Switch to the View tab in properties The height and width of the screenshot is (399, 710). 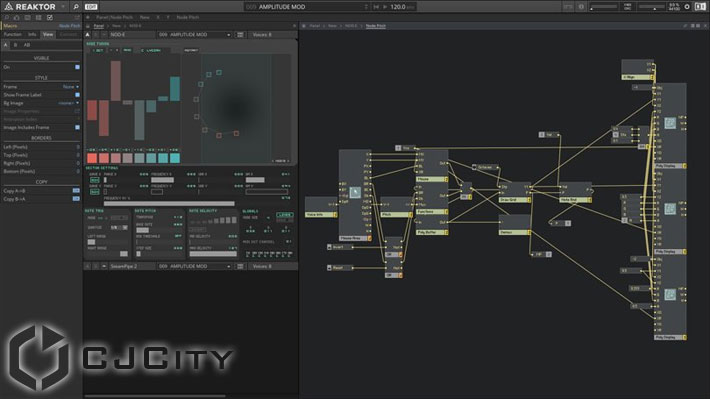pyautogui.click(x=48, y=34)
